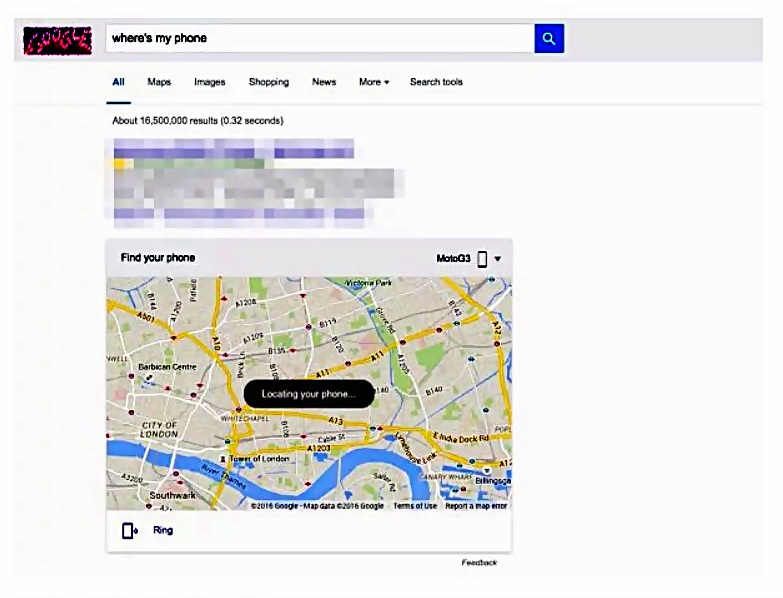Click the River Thames label

223,477
